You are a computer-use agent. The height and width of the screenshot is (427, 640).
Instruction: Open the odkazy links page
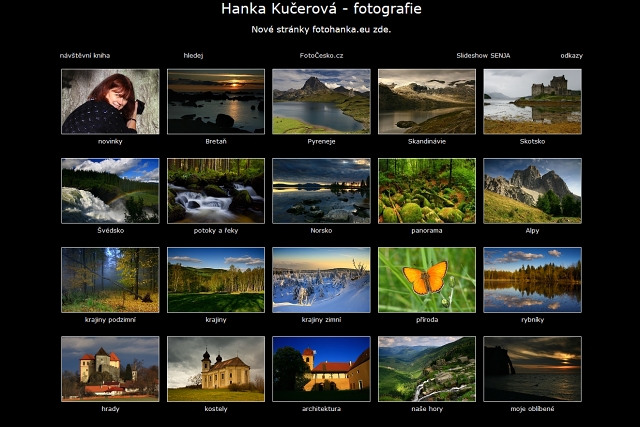click(x=571, y=56)
